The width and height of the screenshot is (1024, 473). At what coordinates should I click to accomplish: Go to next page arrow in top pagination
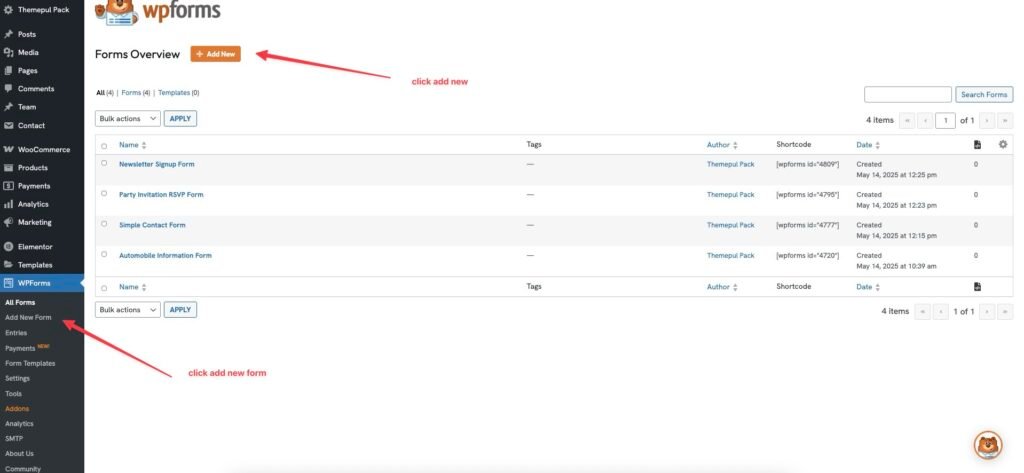[987, 120]
